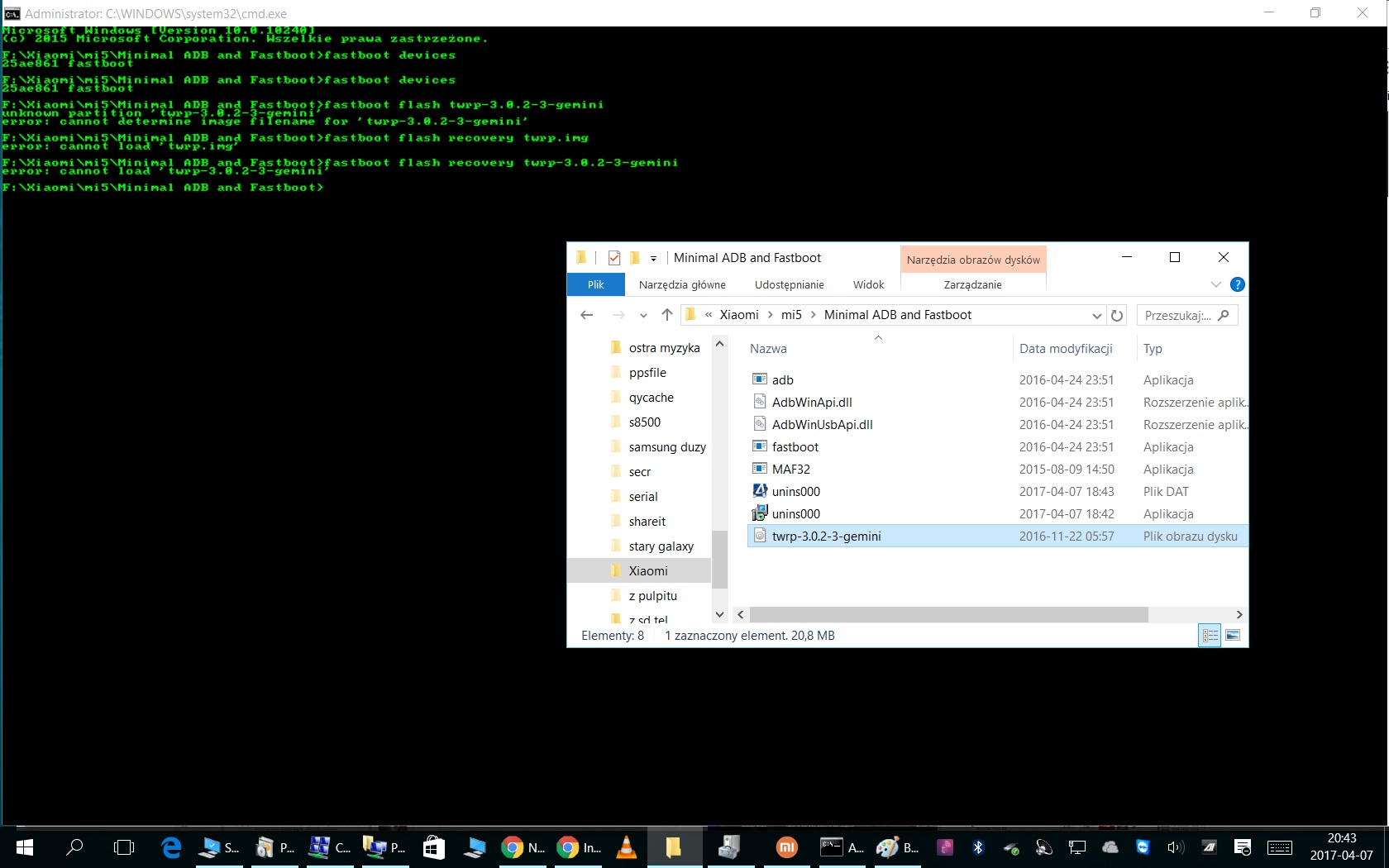Switch to Large icons view layout
This screenshot has width=1389, height=868.
[1233, 636]
